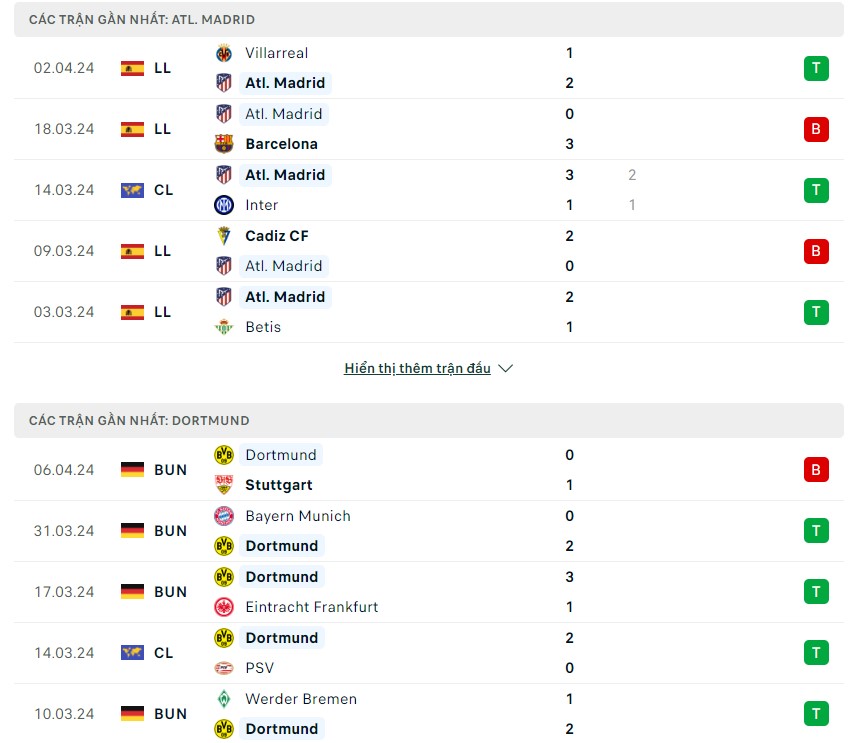Click the Stuttgart club crest
This screenshot has width=857, height=743.
coord(225,485)
